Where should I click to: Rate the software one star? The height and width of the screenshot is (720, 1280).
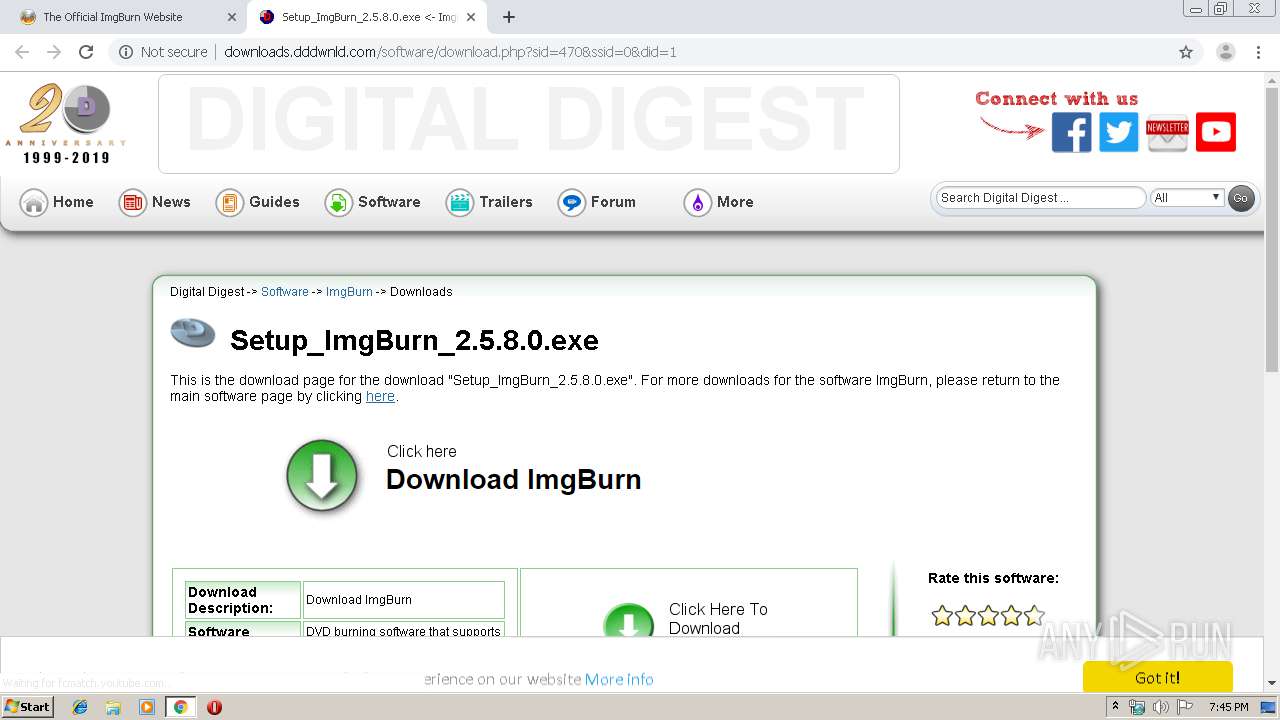pos(942,616)
